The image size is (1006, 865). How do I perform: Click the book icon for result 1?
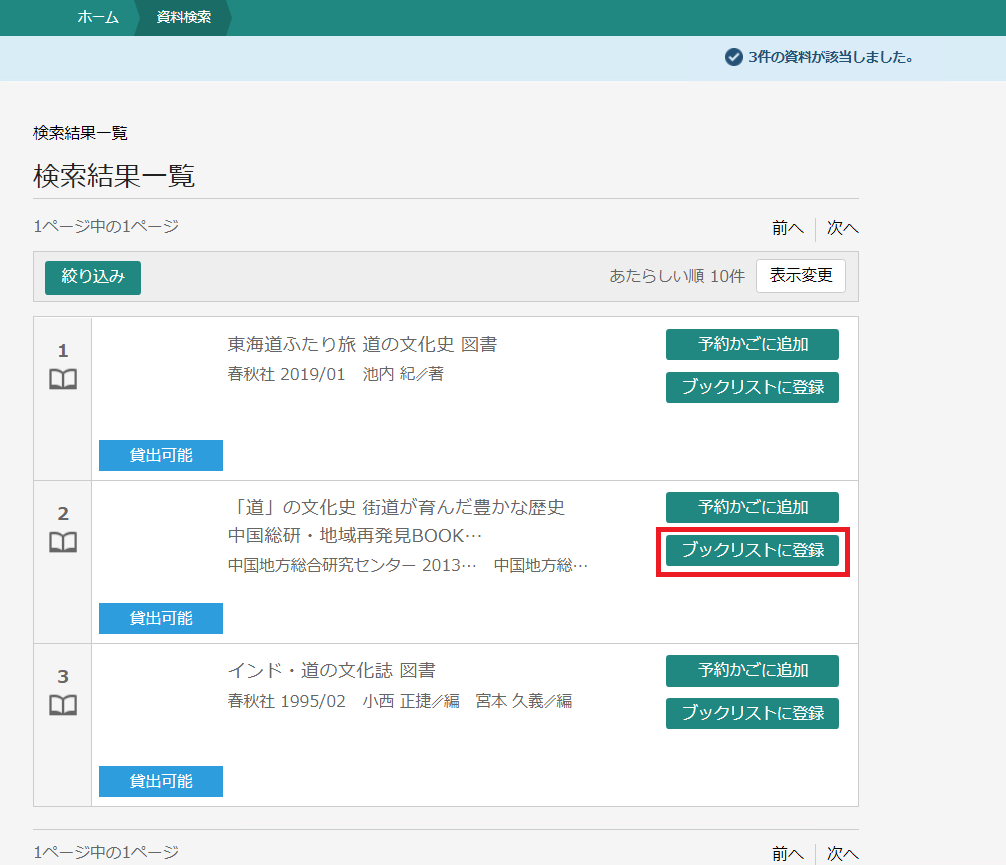pos(63,380)
